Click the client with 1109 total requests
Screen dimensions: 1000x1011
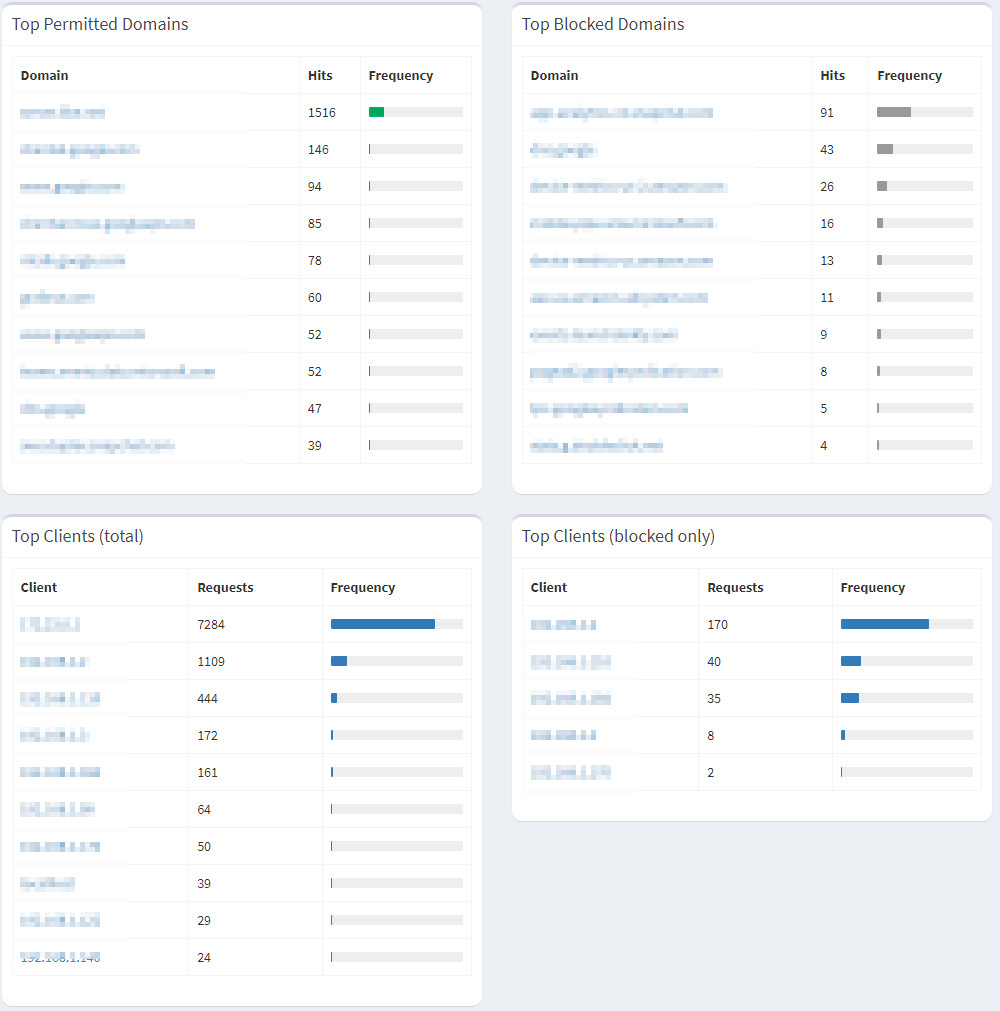click(x=55, y=662)
